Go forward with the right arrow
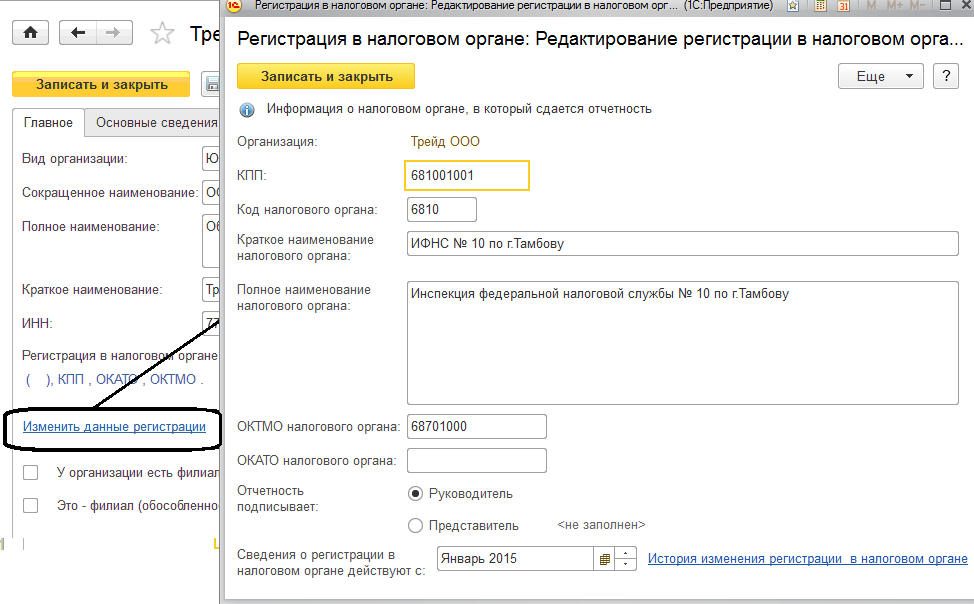Viewport: 974px width, 604px height. (113, 33)
